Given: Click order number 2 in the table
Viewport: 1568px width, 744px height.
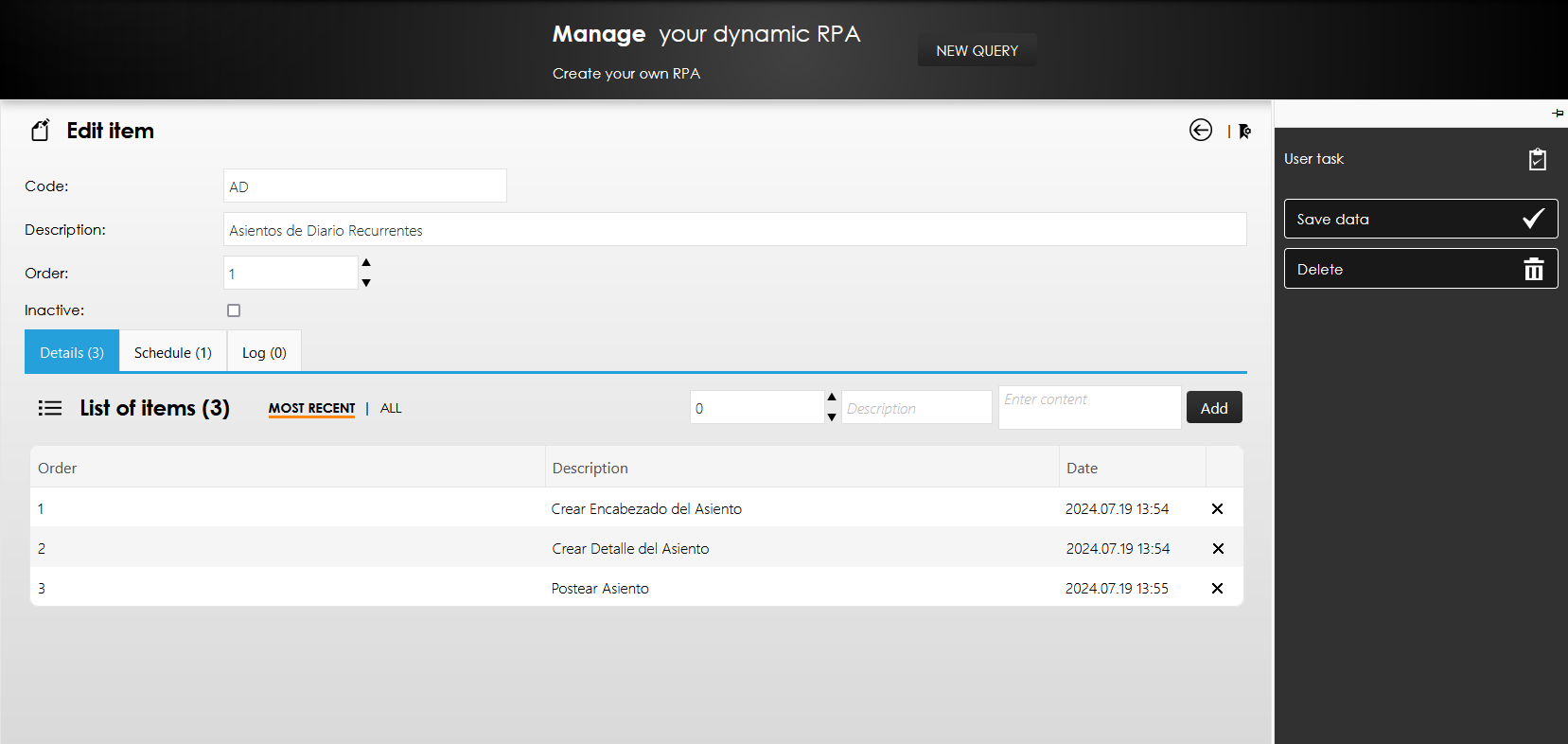Looking at the screenshot, I should pos(42,549).
